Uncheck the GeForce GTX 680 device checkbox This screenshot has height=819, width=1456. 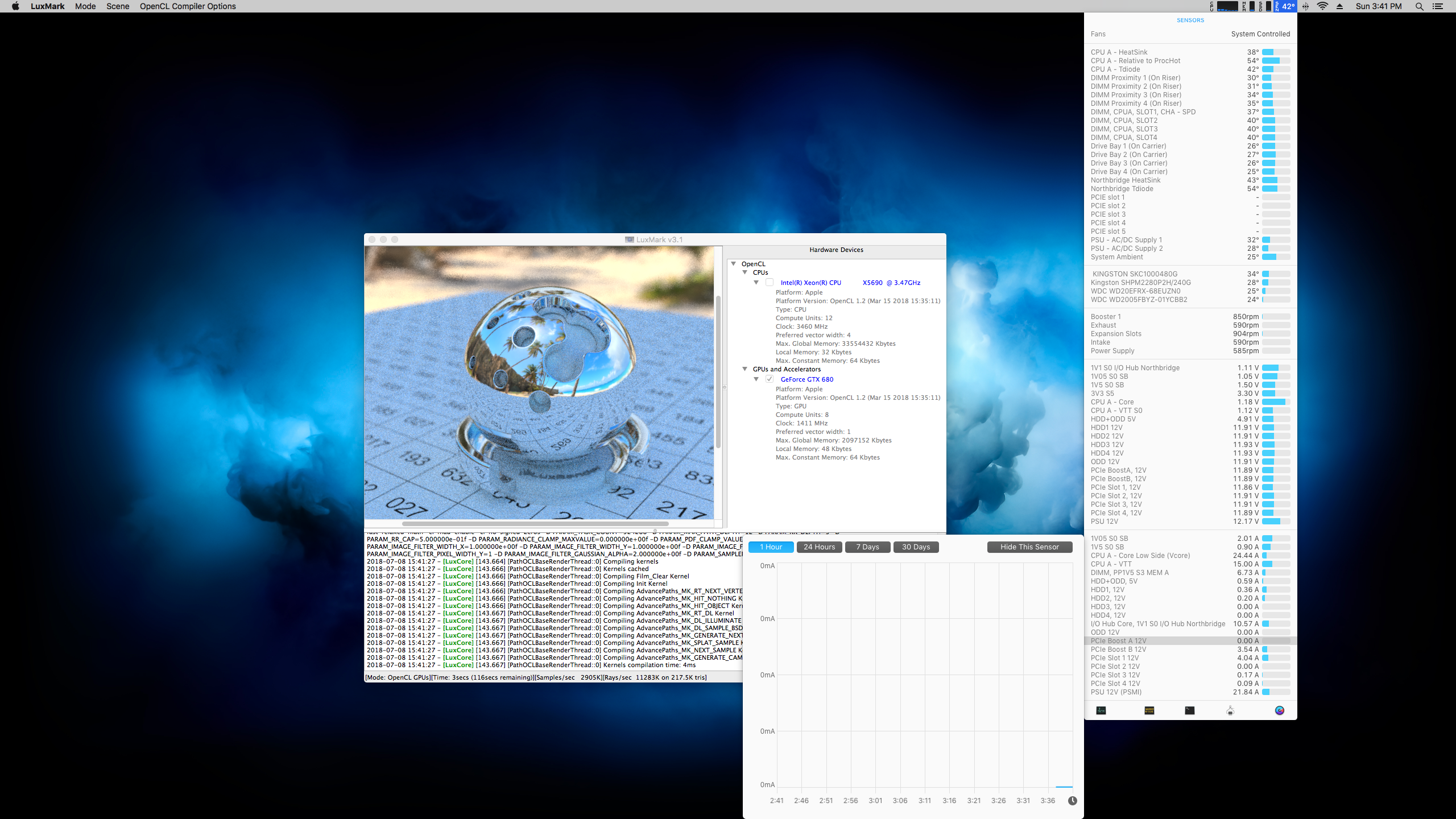click(x=770, y=379)
